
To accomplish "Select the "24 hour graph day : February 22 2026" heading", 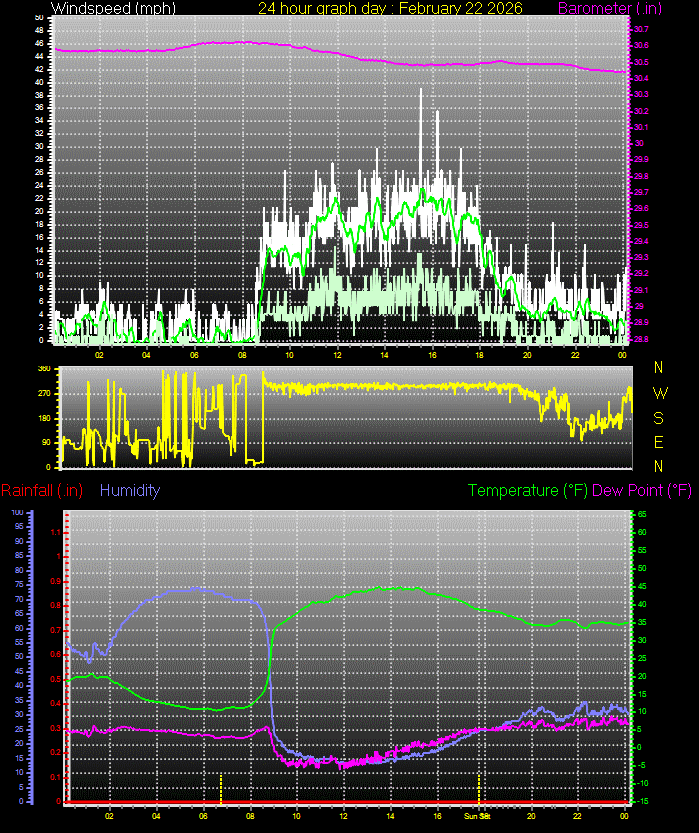I will (390, 8).
